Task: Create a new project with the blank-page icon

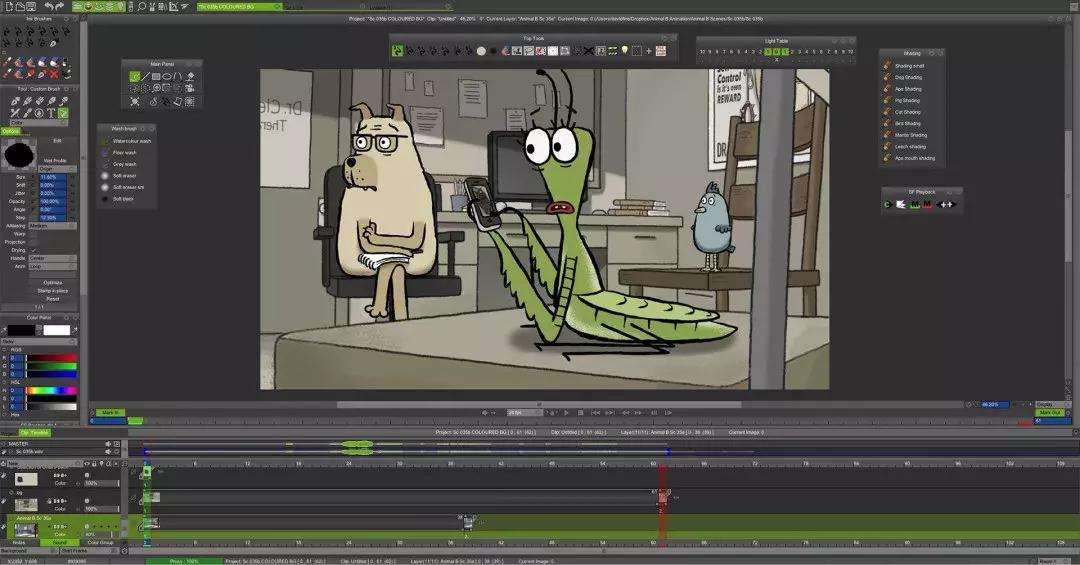Action: pyautogui.click(x=10, y=6)
